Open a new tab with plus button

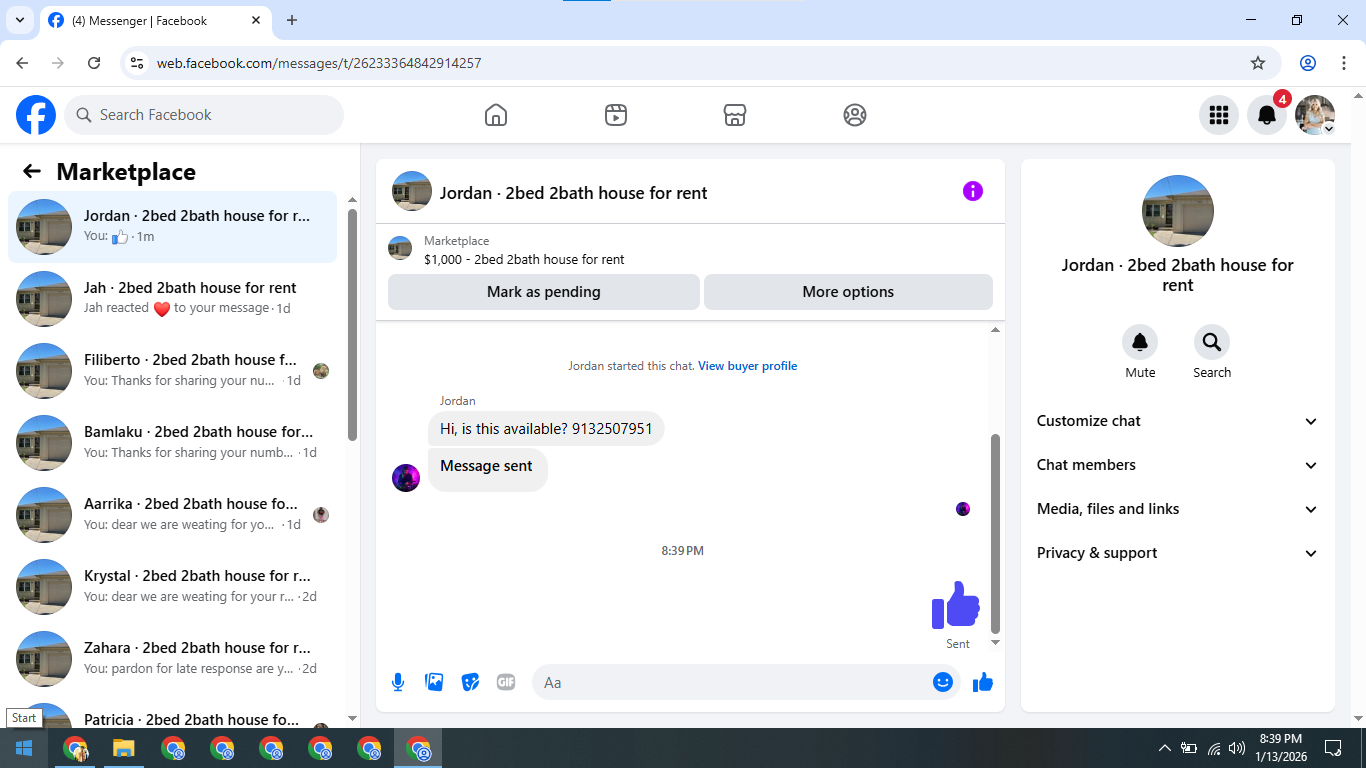click(292, 20)
